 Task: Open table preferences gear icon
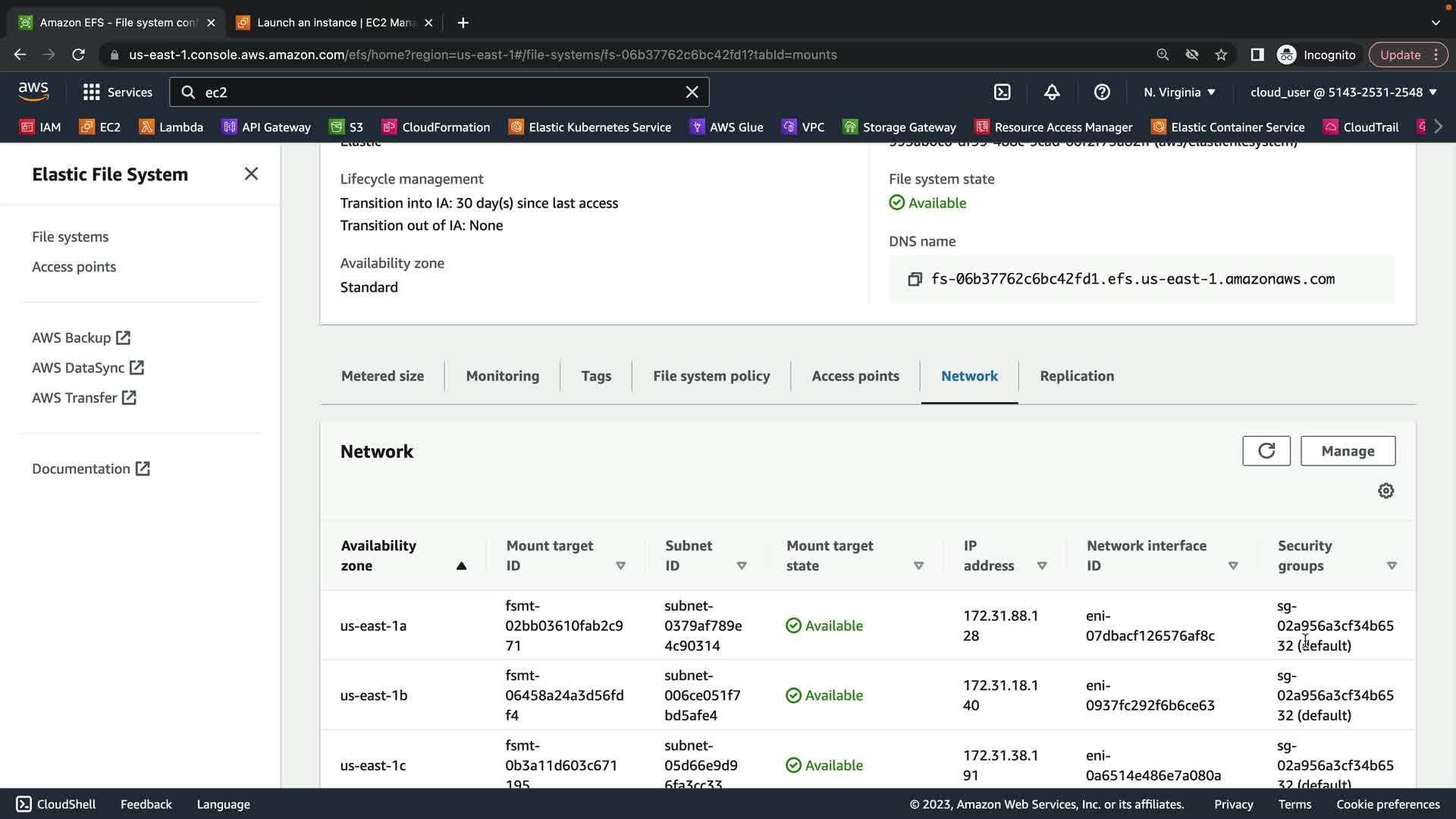[x=1385, y=491]
